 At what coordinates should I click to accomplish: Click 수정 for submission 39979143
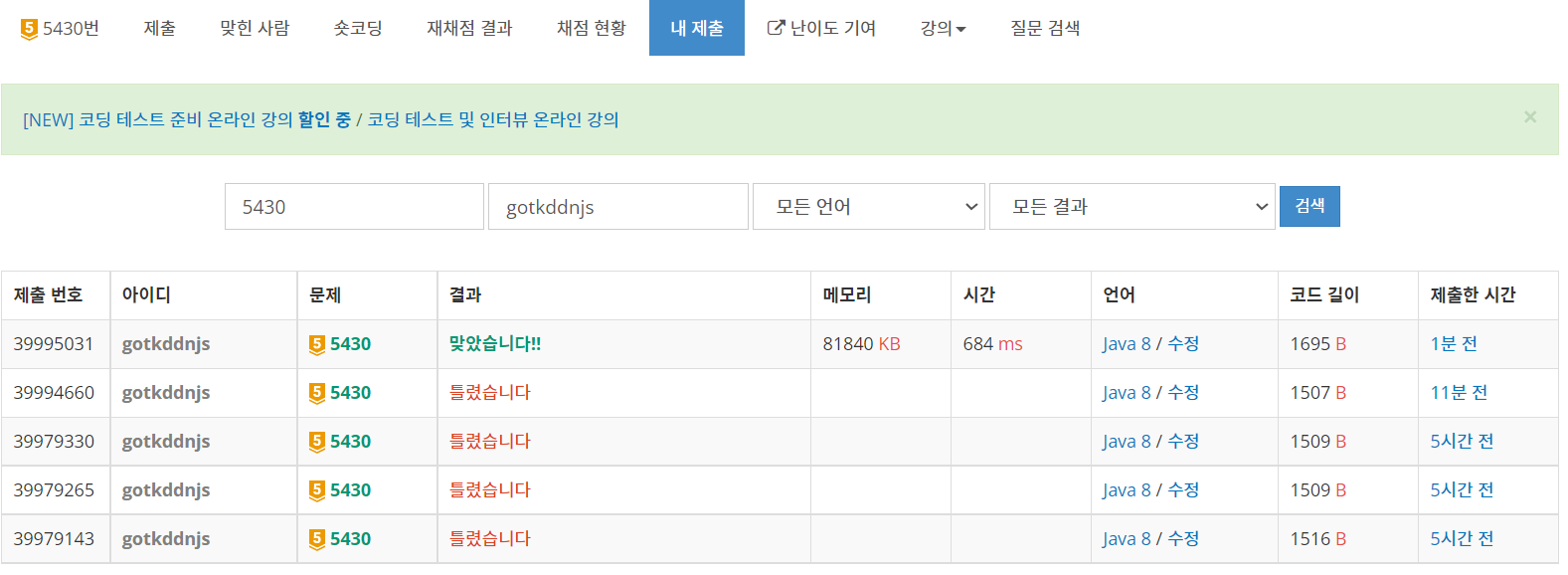pyautogui.click(x=1183, y=539)
